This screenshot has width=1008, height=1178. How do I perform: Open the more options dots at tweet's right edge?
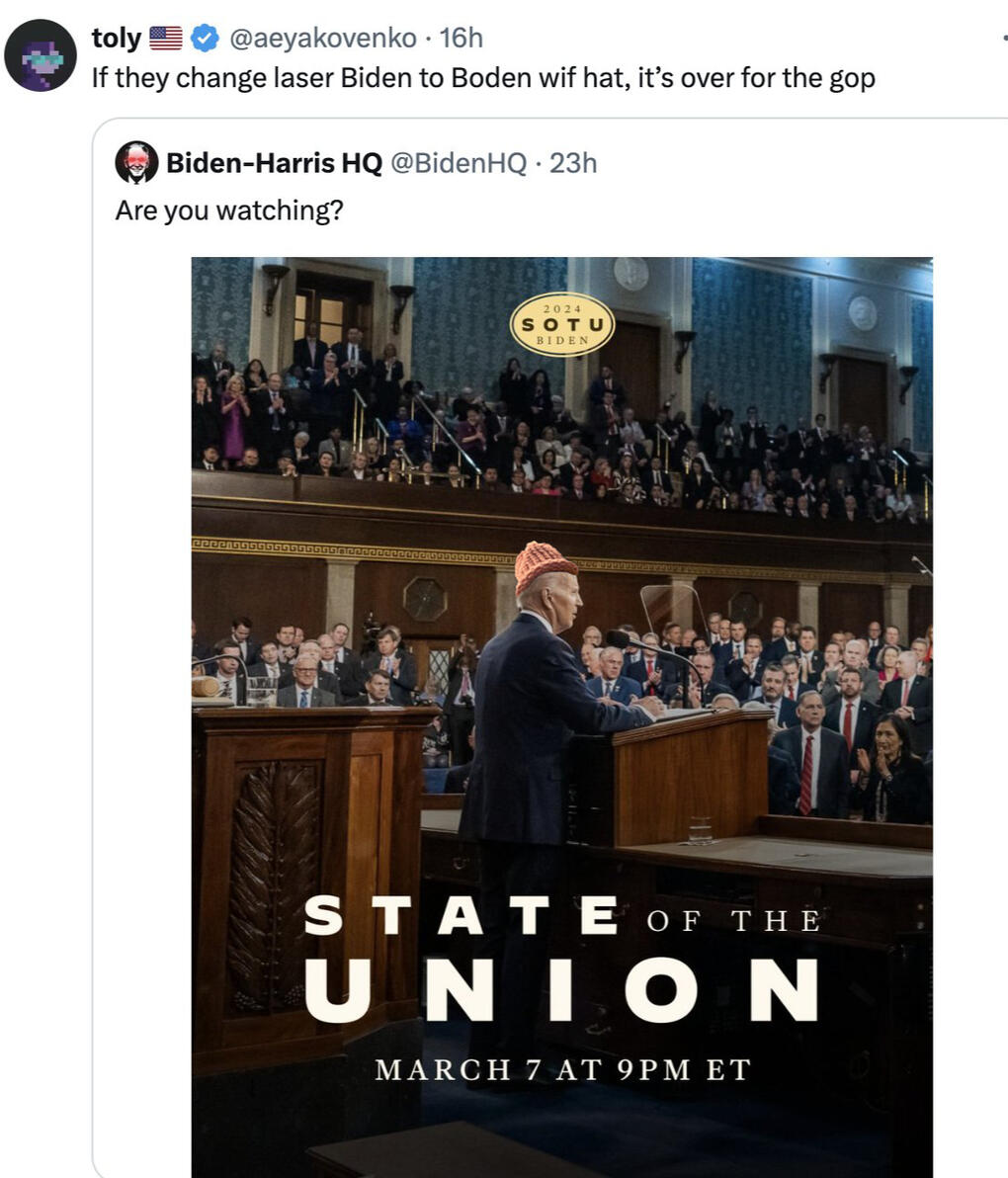[1004, 38]
